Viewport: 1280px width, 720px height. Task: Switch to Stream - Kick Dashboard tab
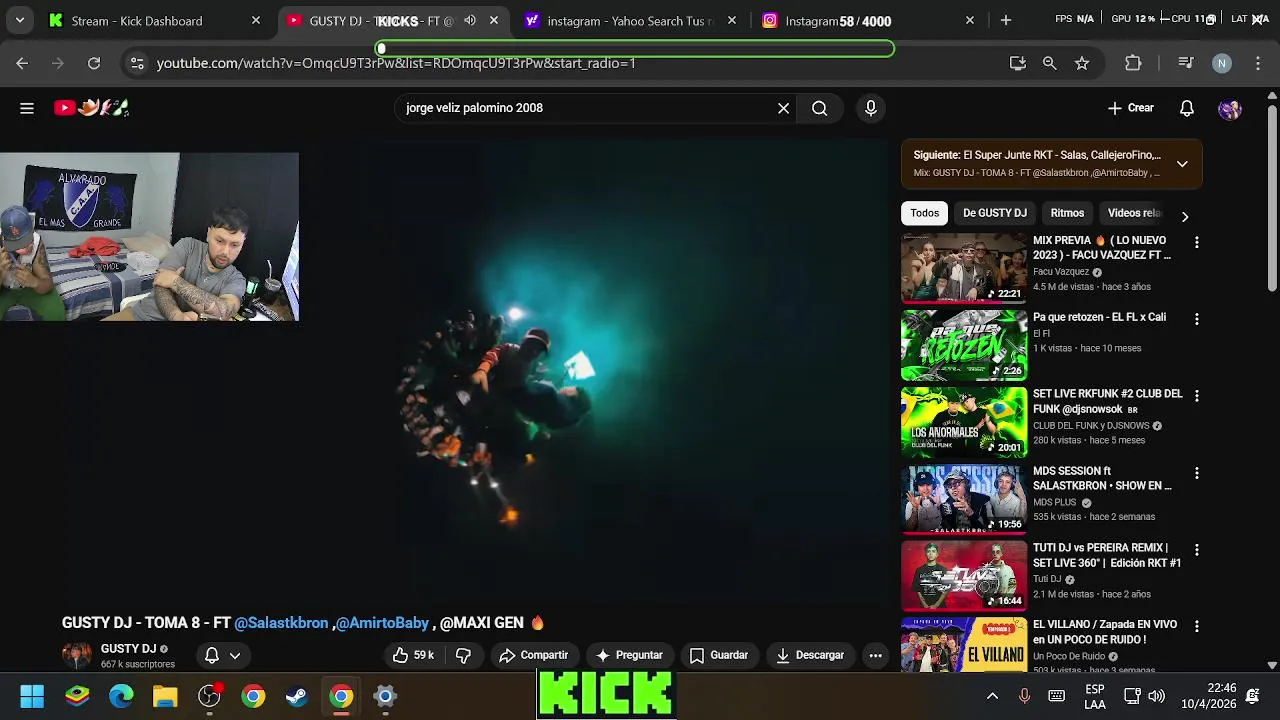coord(155,20)
